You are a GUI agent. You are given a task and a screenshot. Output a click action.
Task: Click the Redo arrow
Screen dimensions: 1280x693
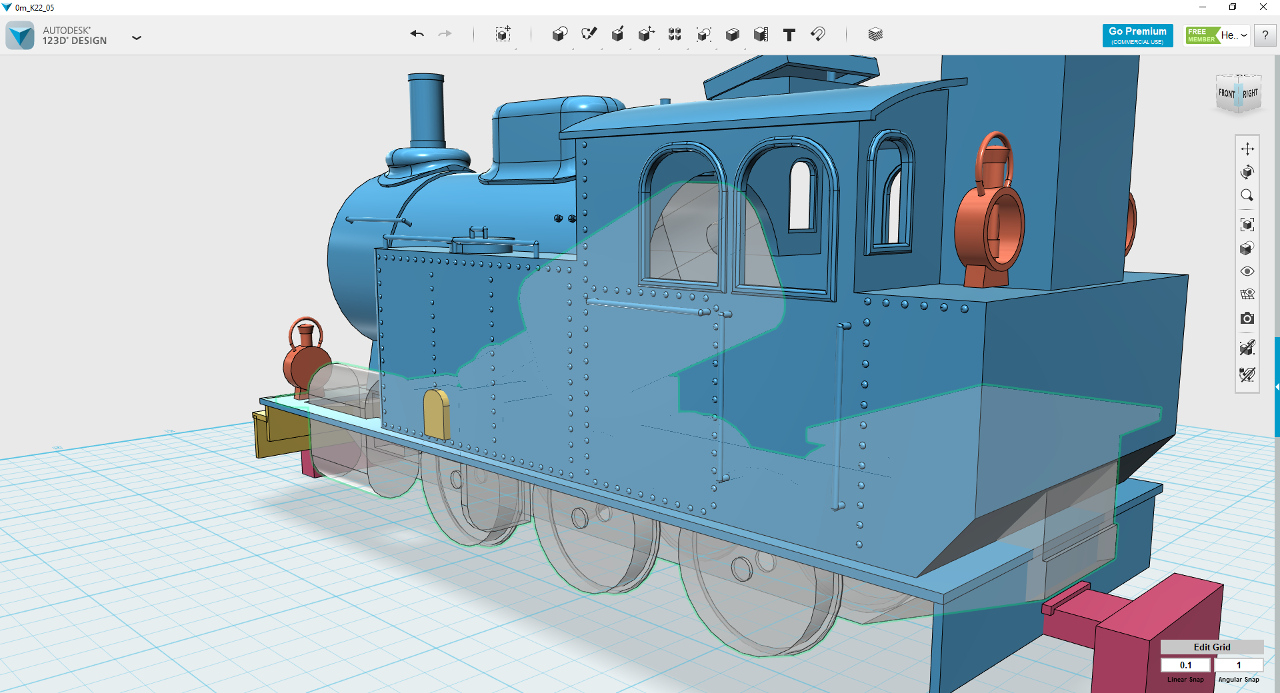445,34
